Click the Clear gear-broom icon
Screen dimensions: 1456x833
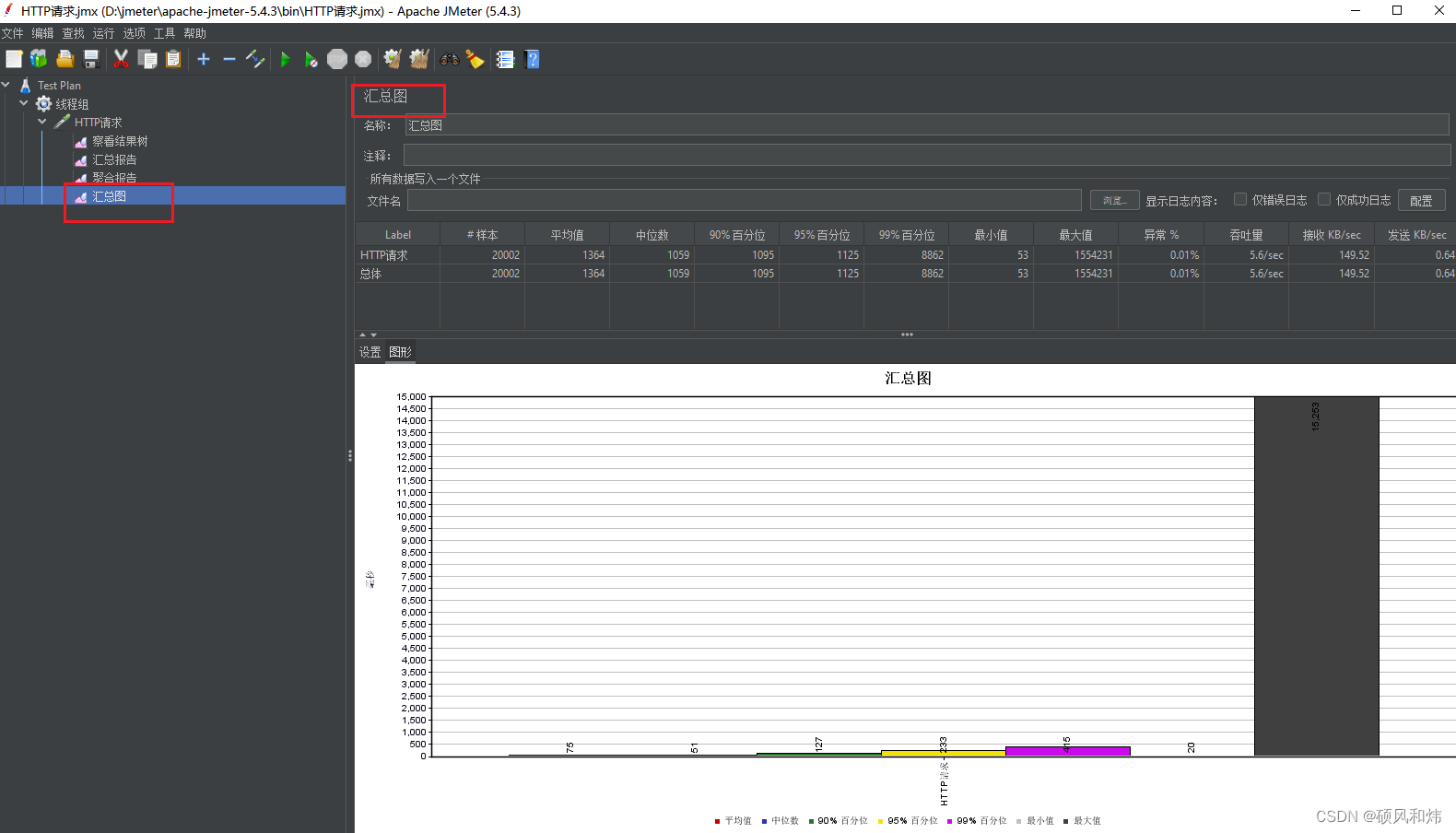tap(393, 59)
